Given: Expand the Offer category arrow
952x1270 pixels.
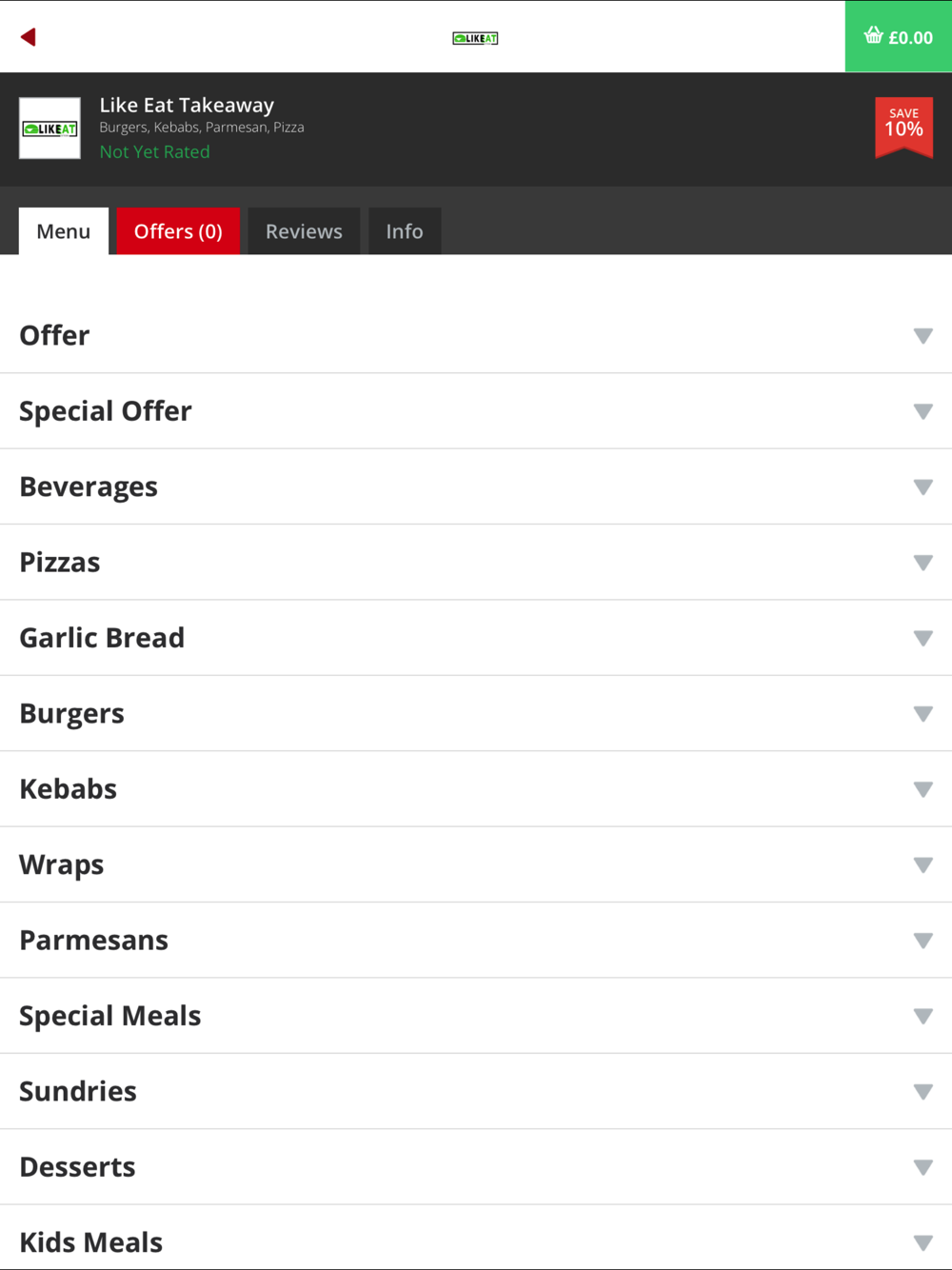Looking at the screenshot, I should click(x=922, y=336).
